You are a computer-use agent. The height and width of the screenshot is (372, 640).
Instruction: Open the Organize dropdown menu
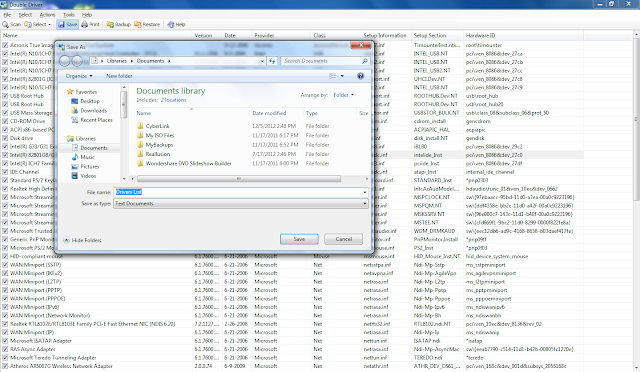tap(79, 76)
